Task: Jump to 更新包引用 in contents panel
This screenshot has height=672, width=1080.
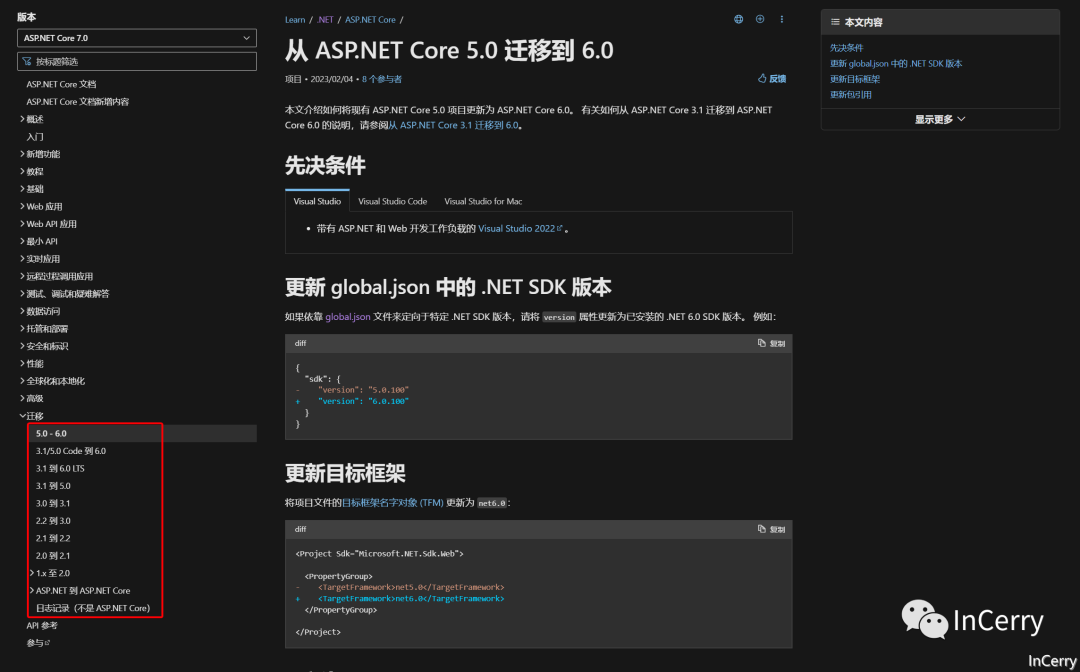Action: click(x=851, y=95)
